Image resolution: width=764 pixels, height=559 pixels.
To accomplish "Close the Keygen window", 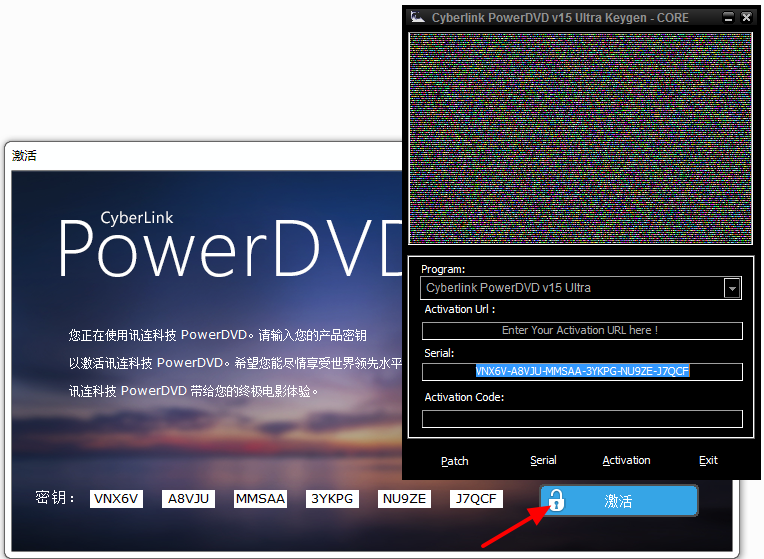I will click(746, 18).
